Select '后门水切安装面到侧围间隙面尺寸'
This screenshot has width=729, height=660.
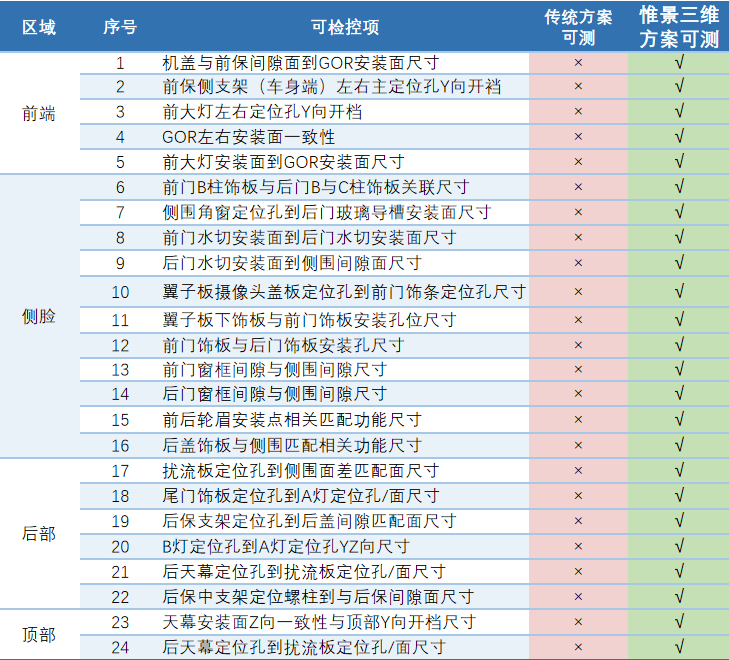[x=292, y=263]
